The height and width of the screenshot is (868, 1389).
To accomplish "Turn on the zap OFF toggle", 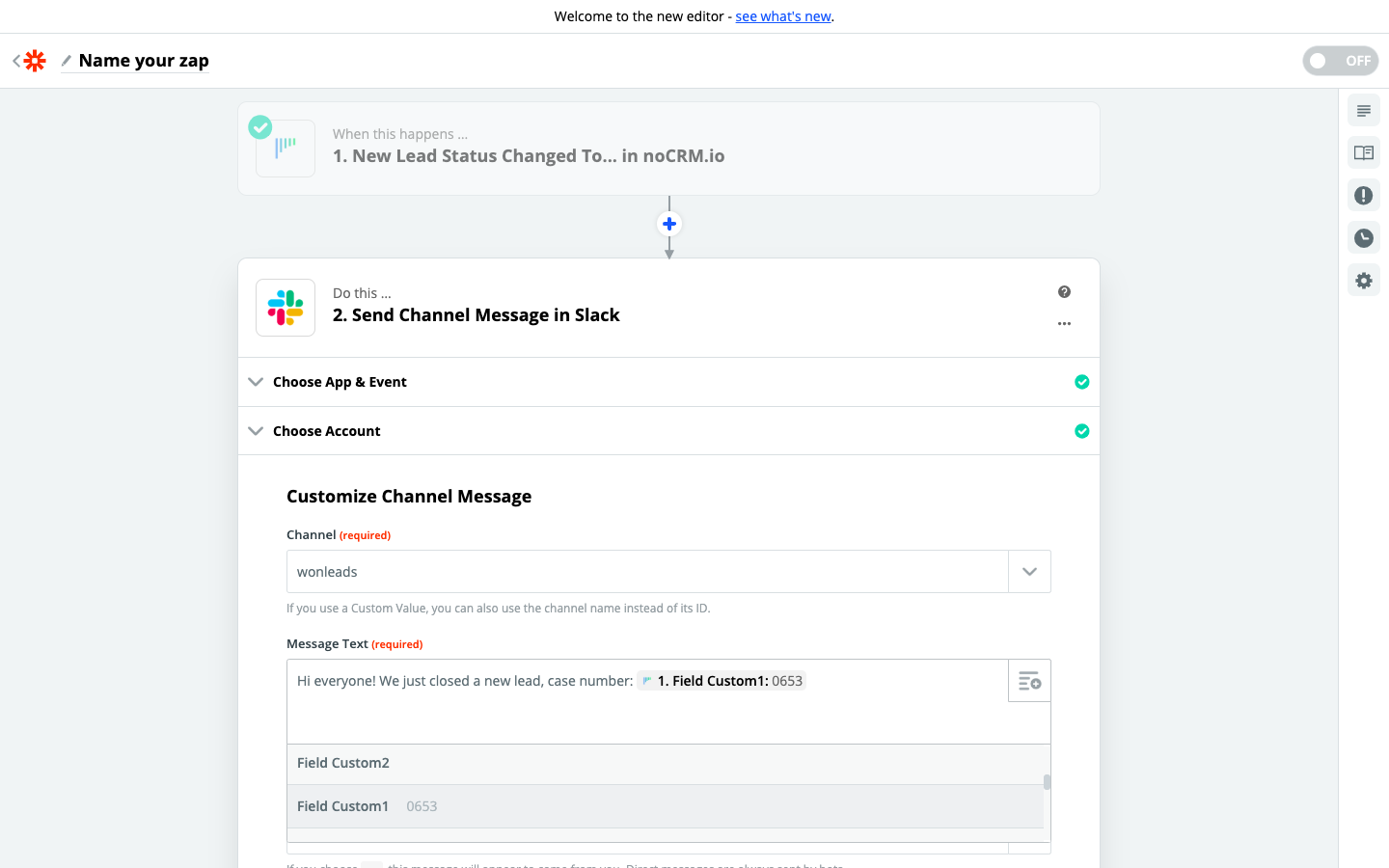I will (x=1340, y=61).
